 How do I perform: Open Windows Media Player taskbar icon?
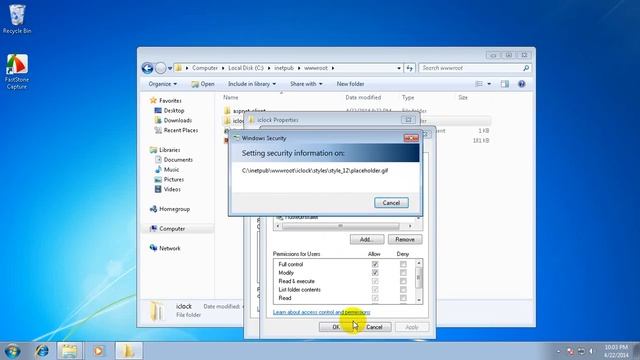[x=98, y=351]
